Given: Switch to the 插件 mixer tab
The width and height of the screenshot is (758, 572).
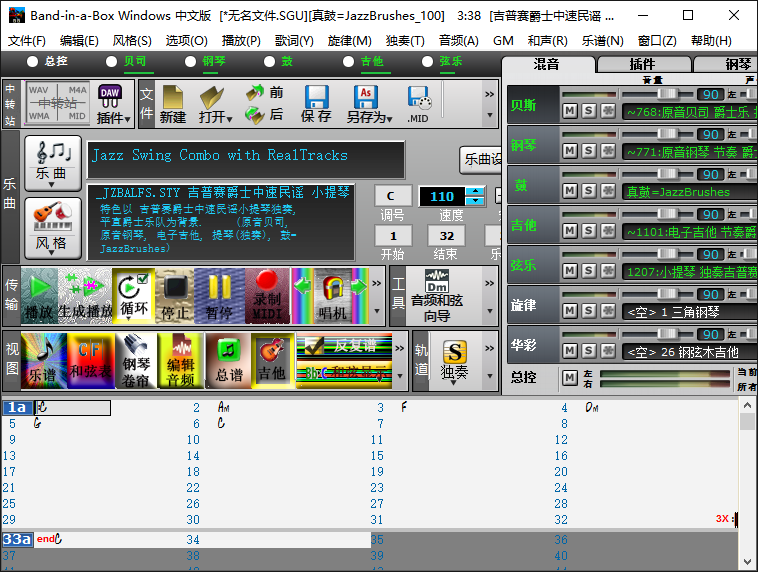Looking at the screenshot, I should point(642,64).
